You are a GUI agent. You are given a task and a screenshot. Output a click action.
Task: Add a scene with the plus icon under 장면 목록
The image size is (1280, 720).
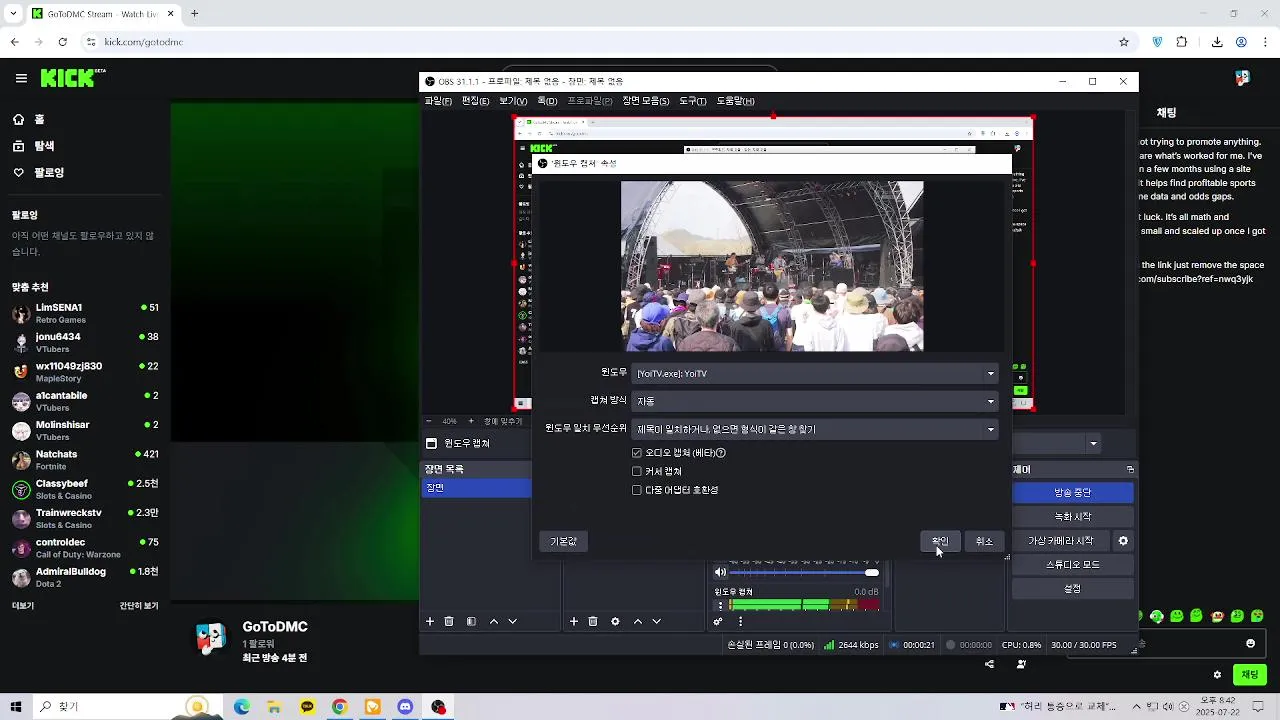tap(430, 621)
